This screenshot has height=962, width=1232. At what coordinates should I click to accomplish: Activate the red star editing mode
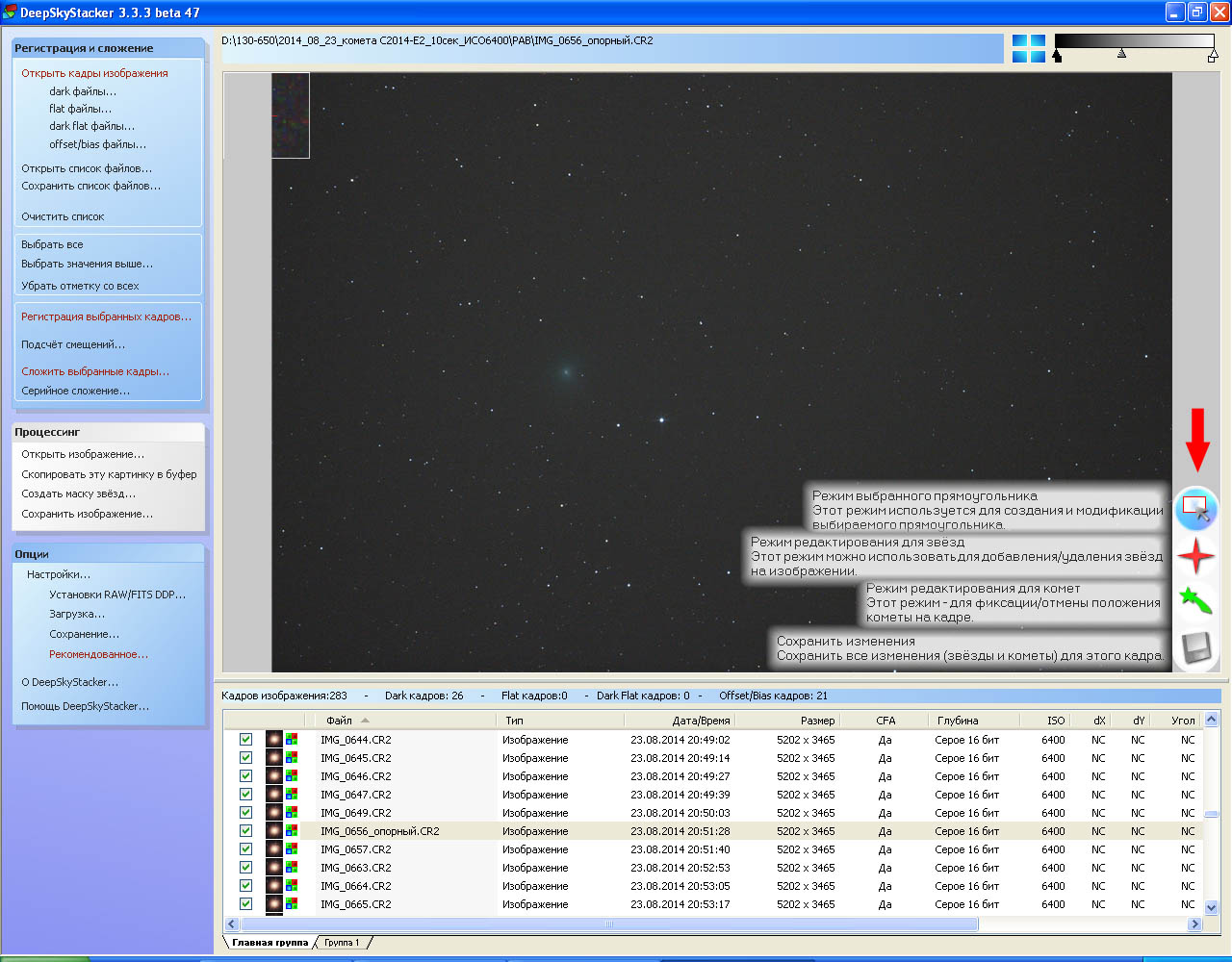(1195, 556)
